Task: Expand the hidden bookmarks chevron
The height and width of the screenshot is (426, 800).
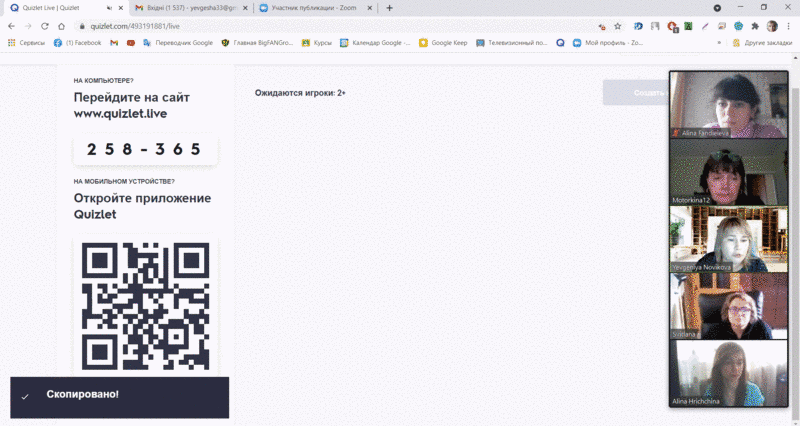Action: tap(719, 43)
